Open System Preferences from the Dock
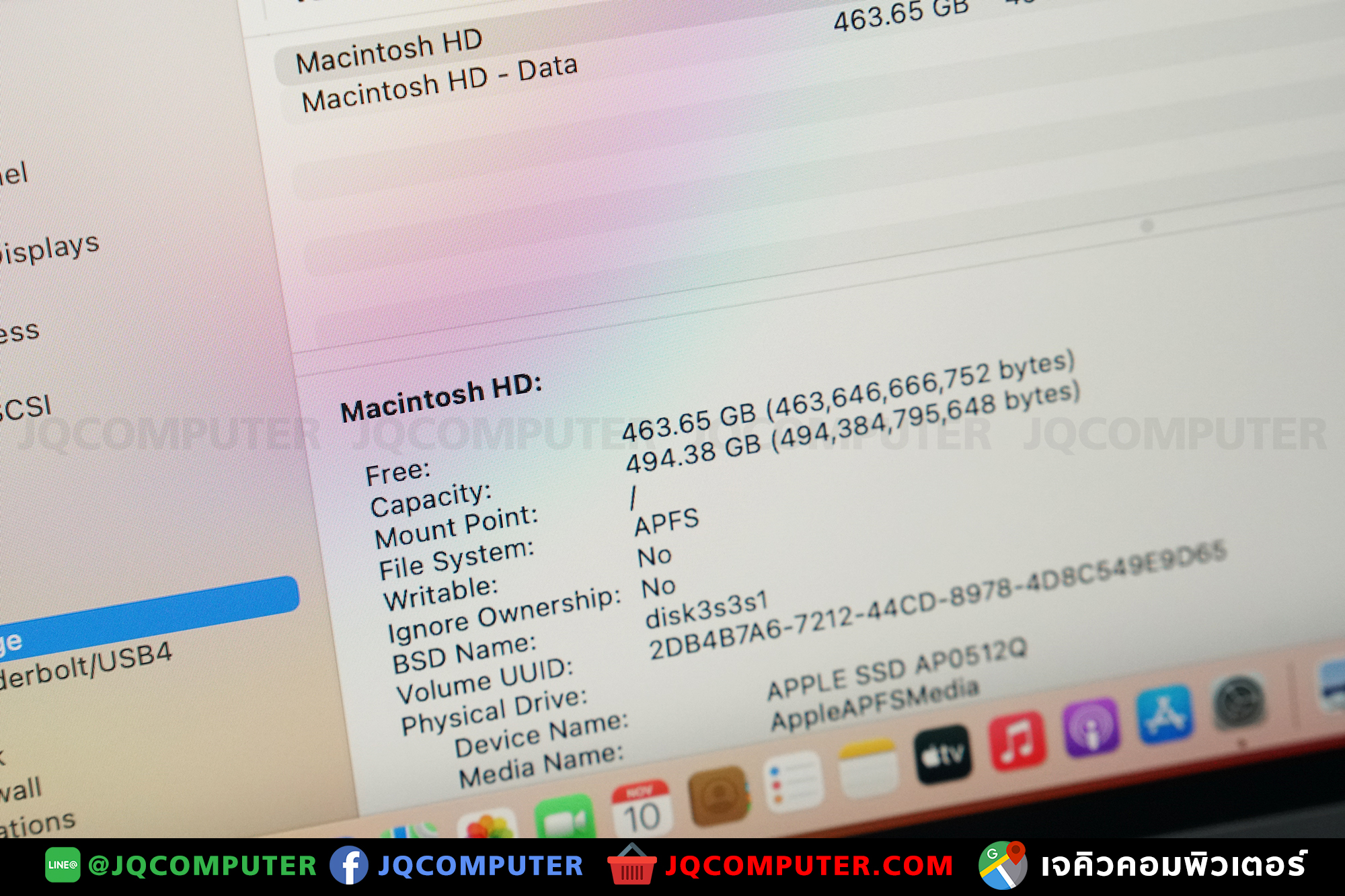Screen dimensions: 1345x896 point(1239,701)
